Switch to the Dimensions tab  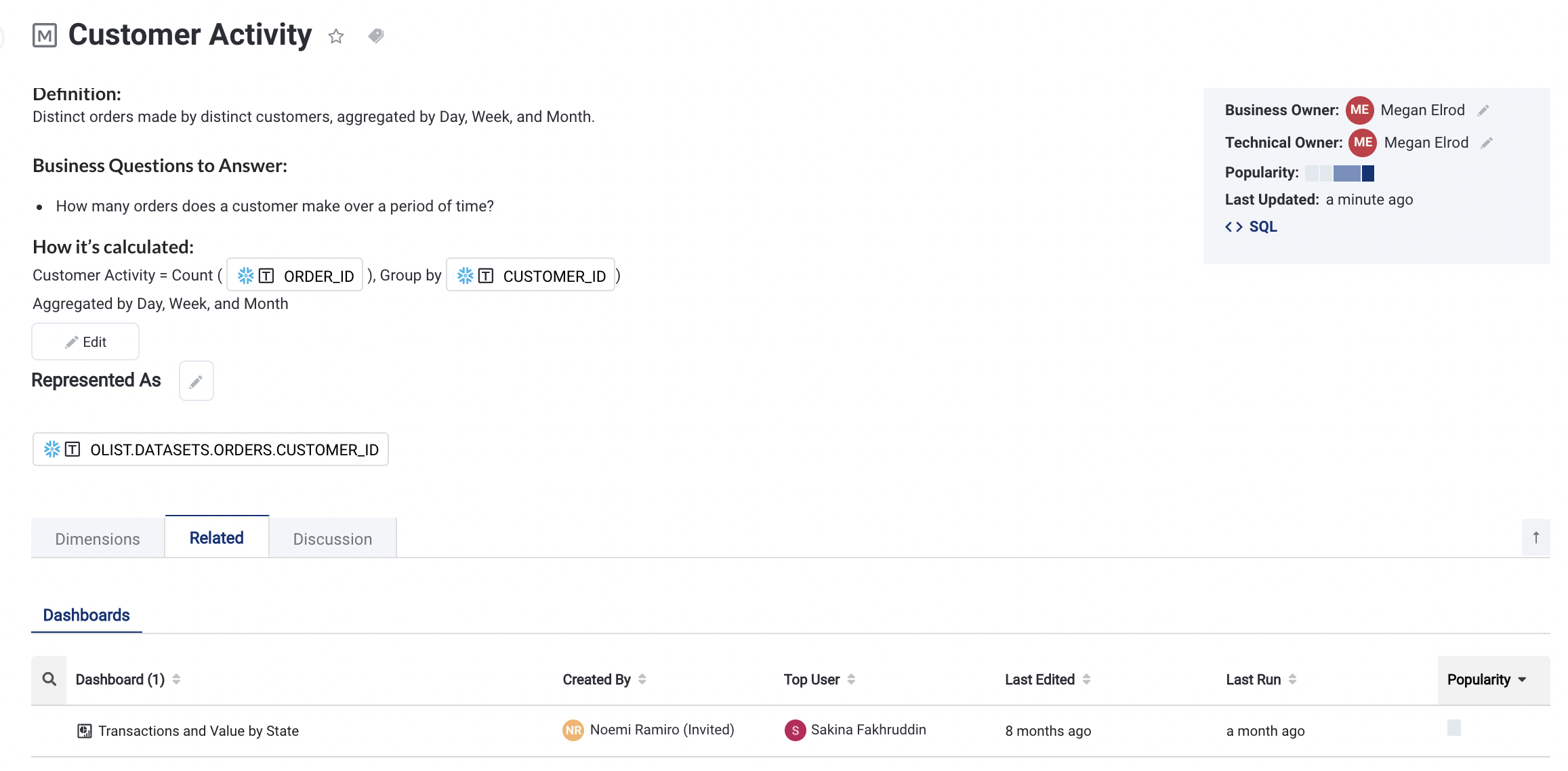98,539
